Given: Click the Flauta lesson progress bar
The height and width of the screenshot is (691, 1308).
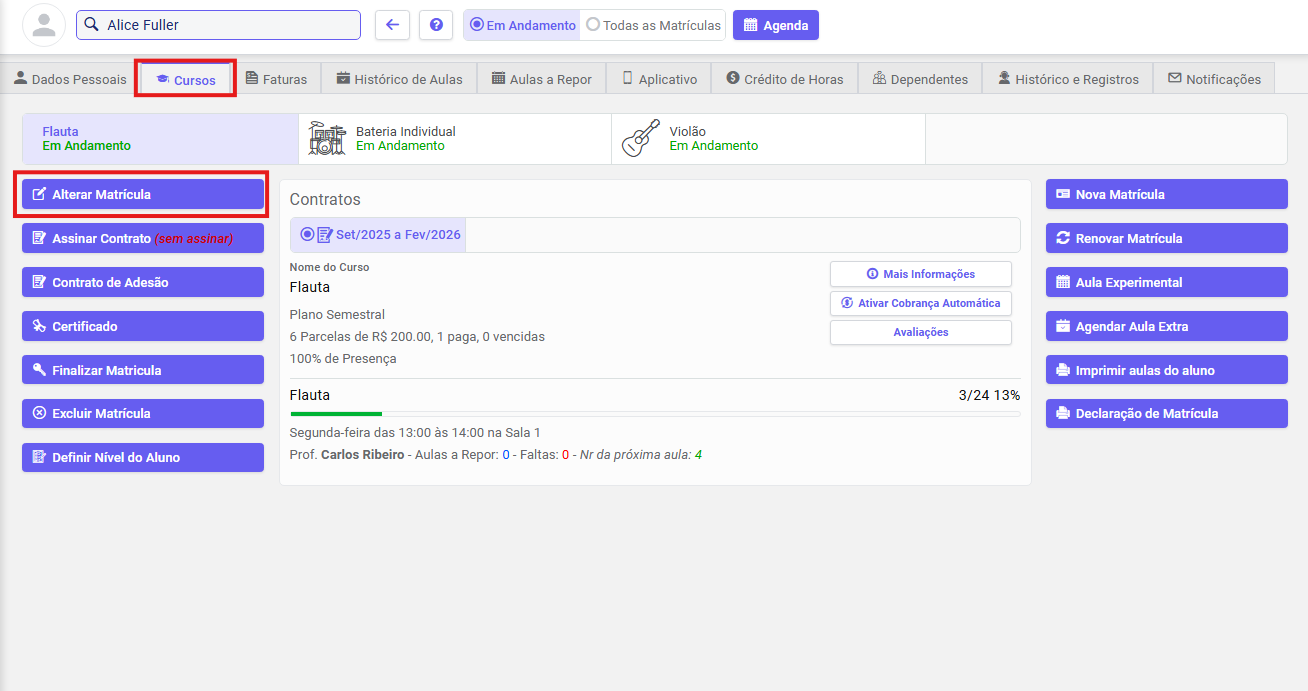Looking at the screenshot, I should pyautogui.click(x=654, y=413).
